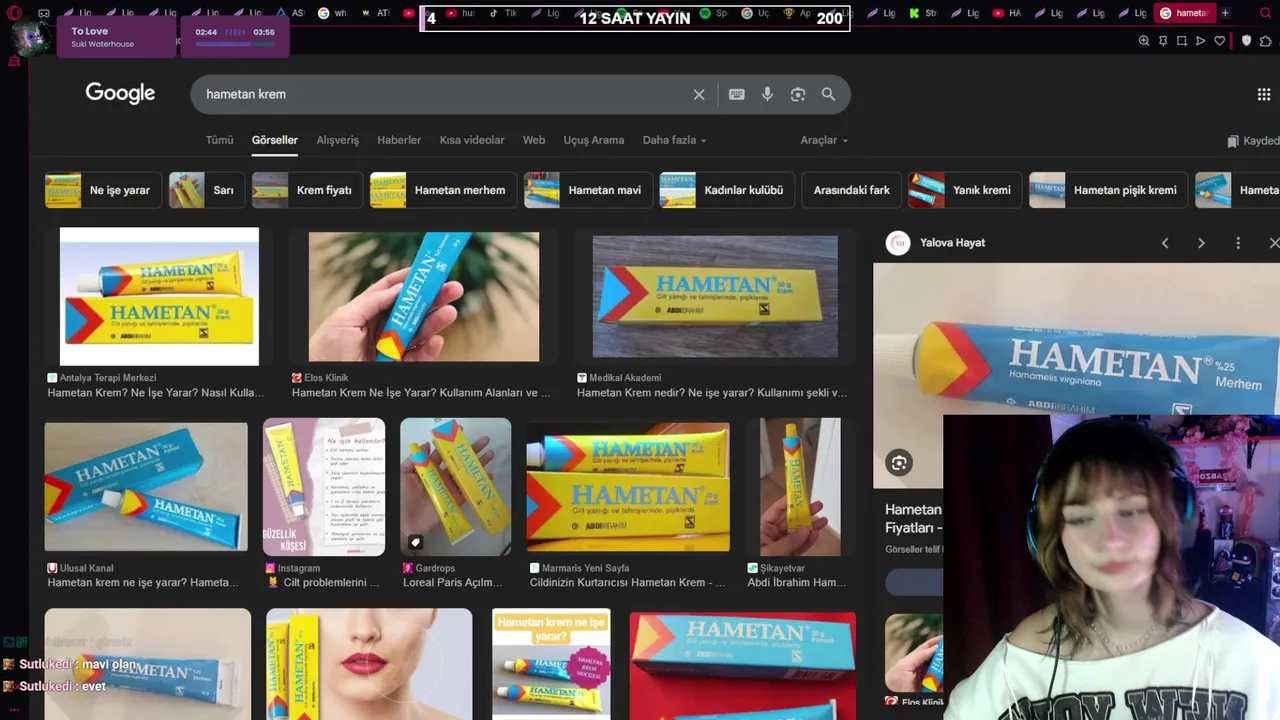Click the pin icon in address bar
The width and height of the screenshot is (1280, 720).
click(x=1163, y=41)
